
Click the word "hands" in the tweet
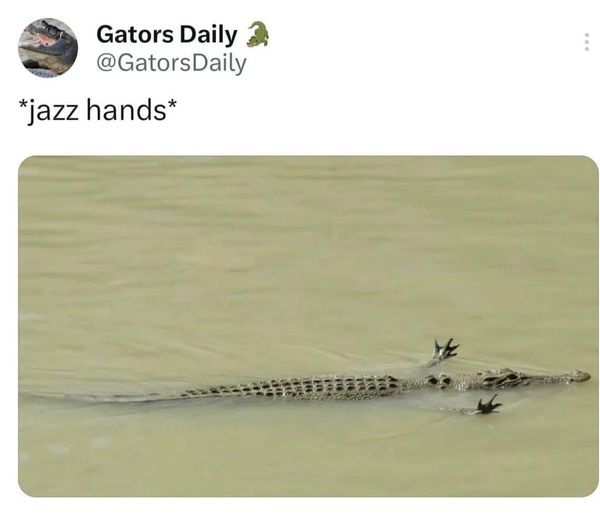click(126, 109)
